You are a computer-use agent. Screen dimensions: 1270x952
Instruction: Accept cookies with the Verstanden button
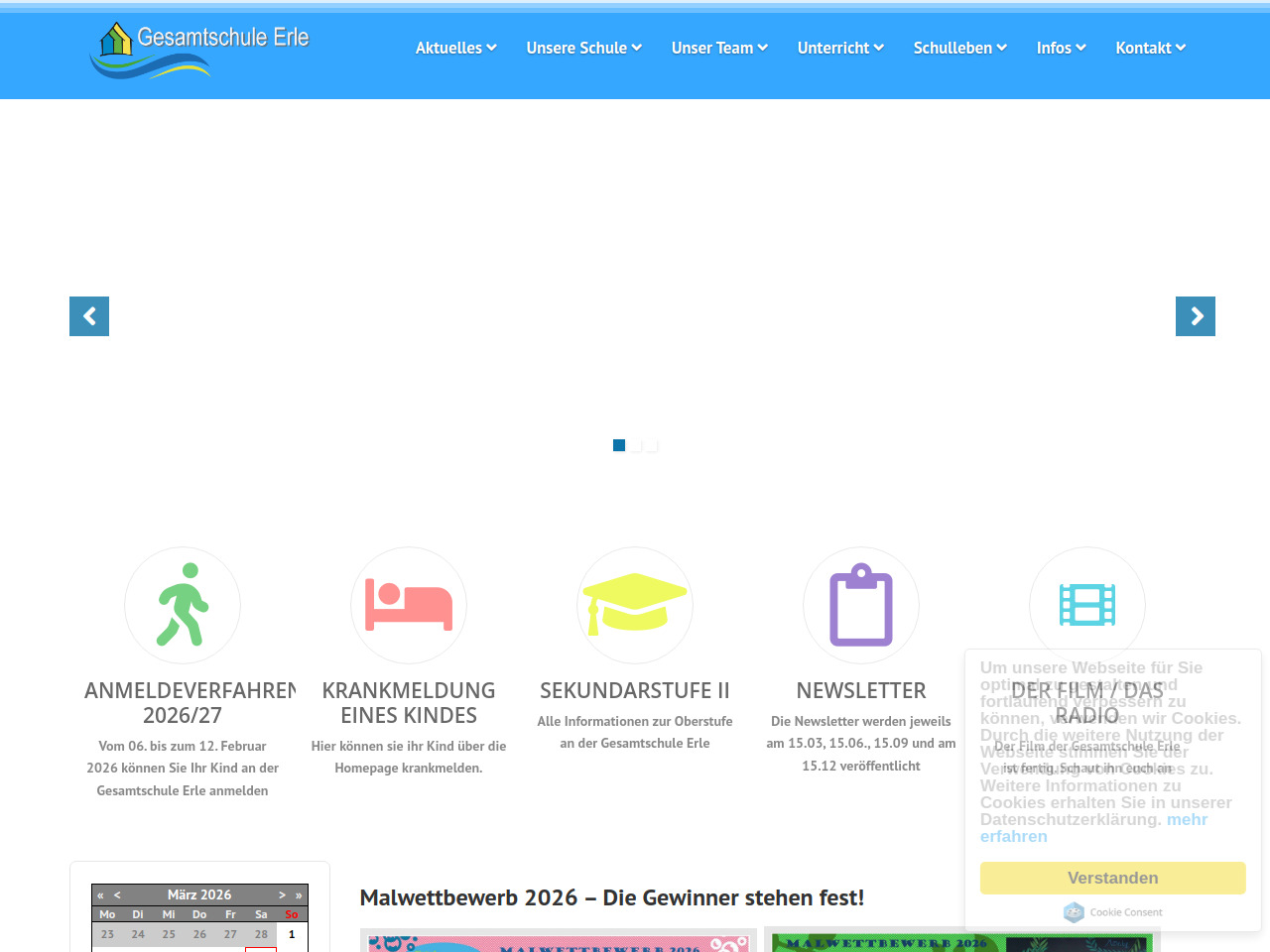pos(1112,878)
